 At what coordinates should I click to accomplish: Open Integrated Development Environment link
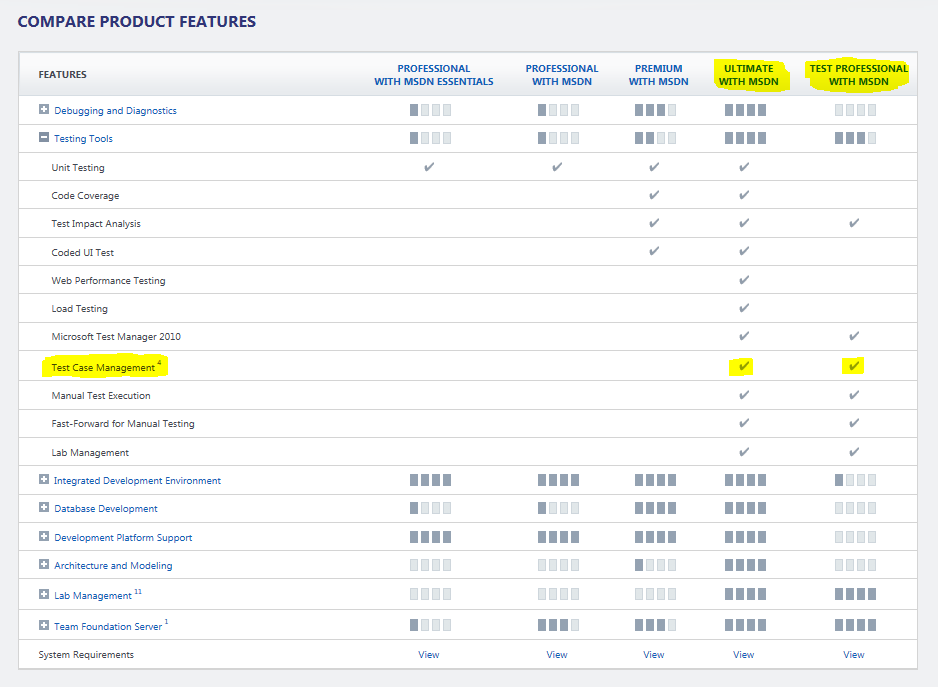click(x=137, y=481)
